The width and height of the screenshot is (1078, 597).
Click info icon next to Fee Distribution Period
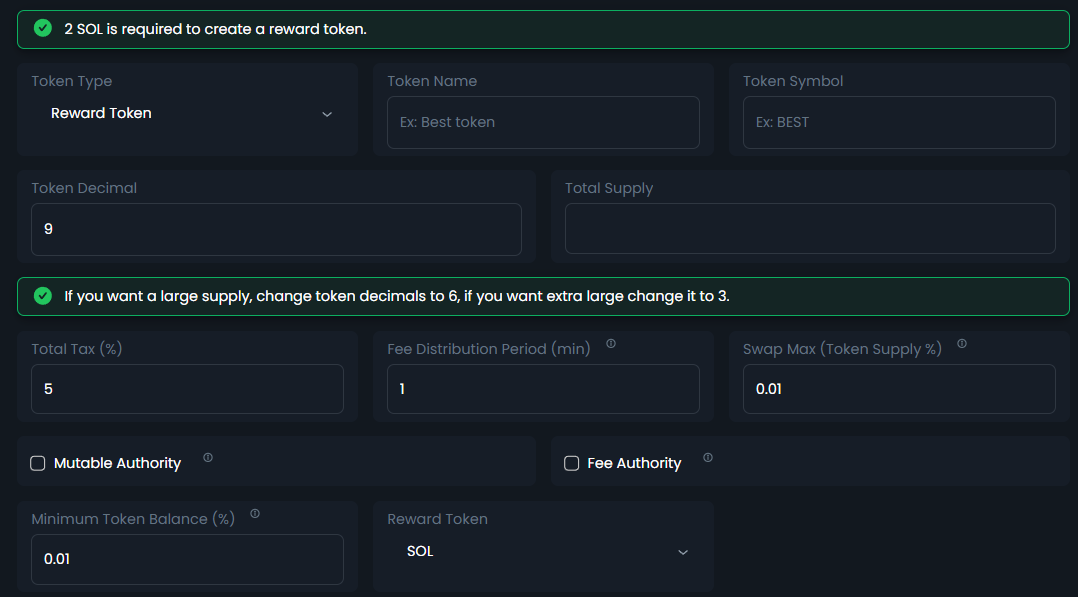click(611, 344)
